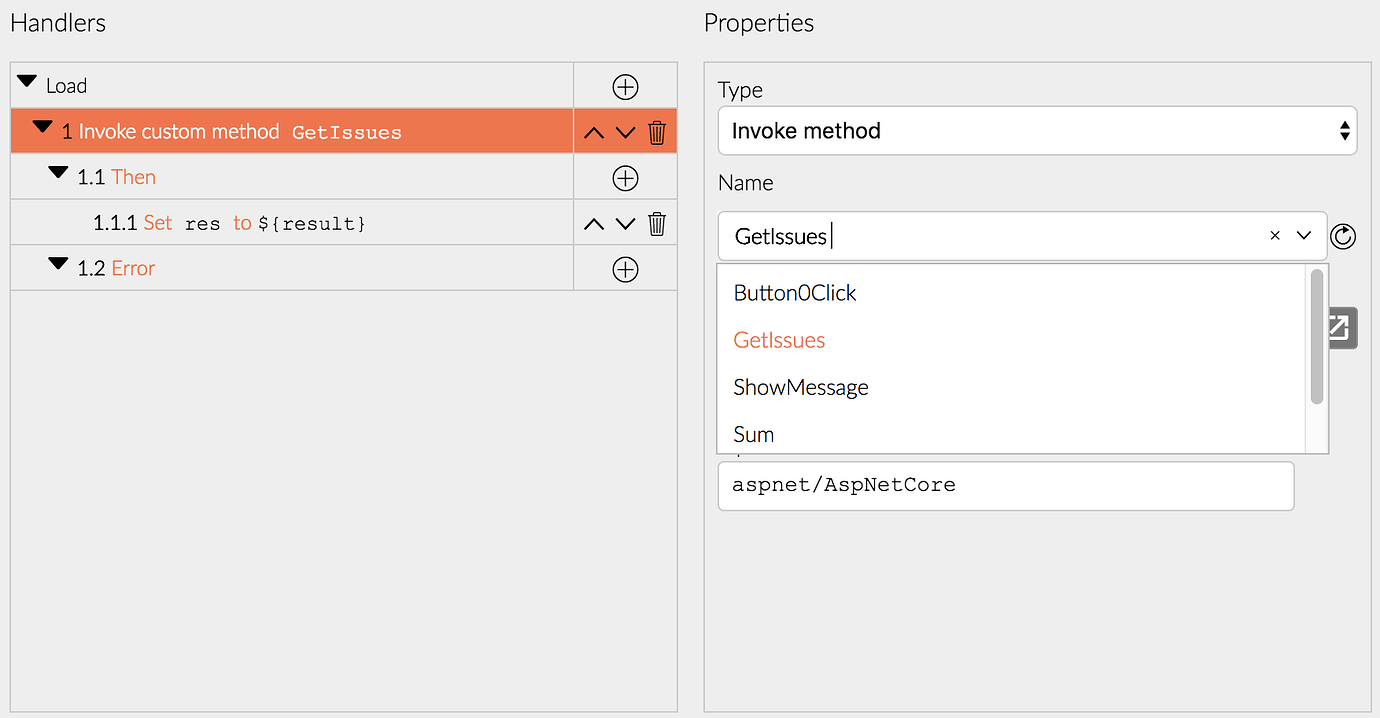The width and height of the screenshot is (1380, 718).
Task: Add a new handler to the Load event
Action: 624,85
